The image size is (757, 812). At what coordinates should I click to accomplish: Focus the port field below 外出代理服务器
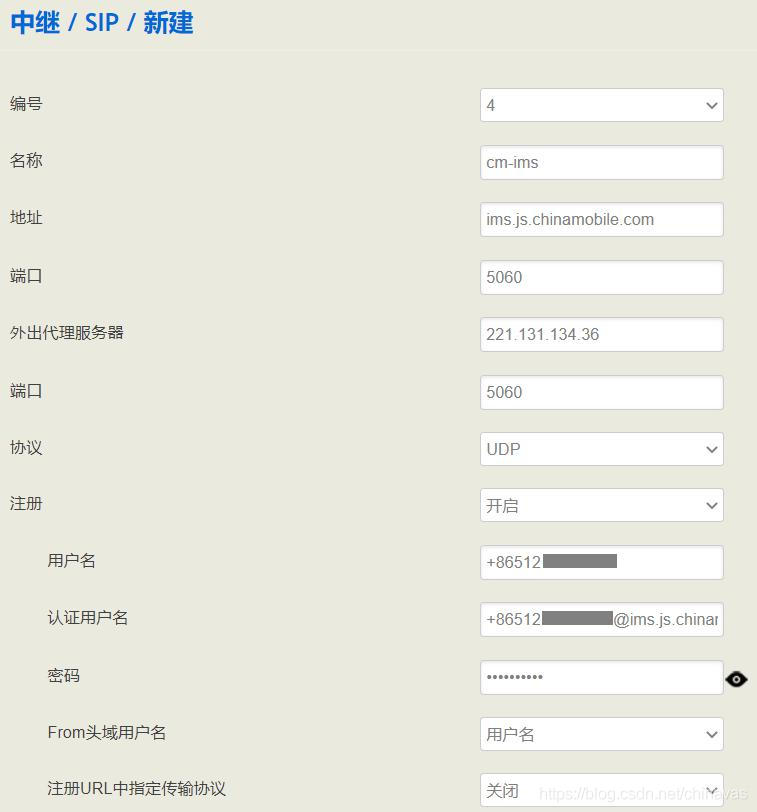(x=601, y=392)
